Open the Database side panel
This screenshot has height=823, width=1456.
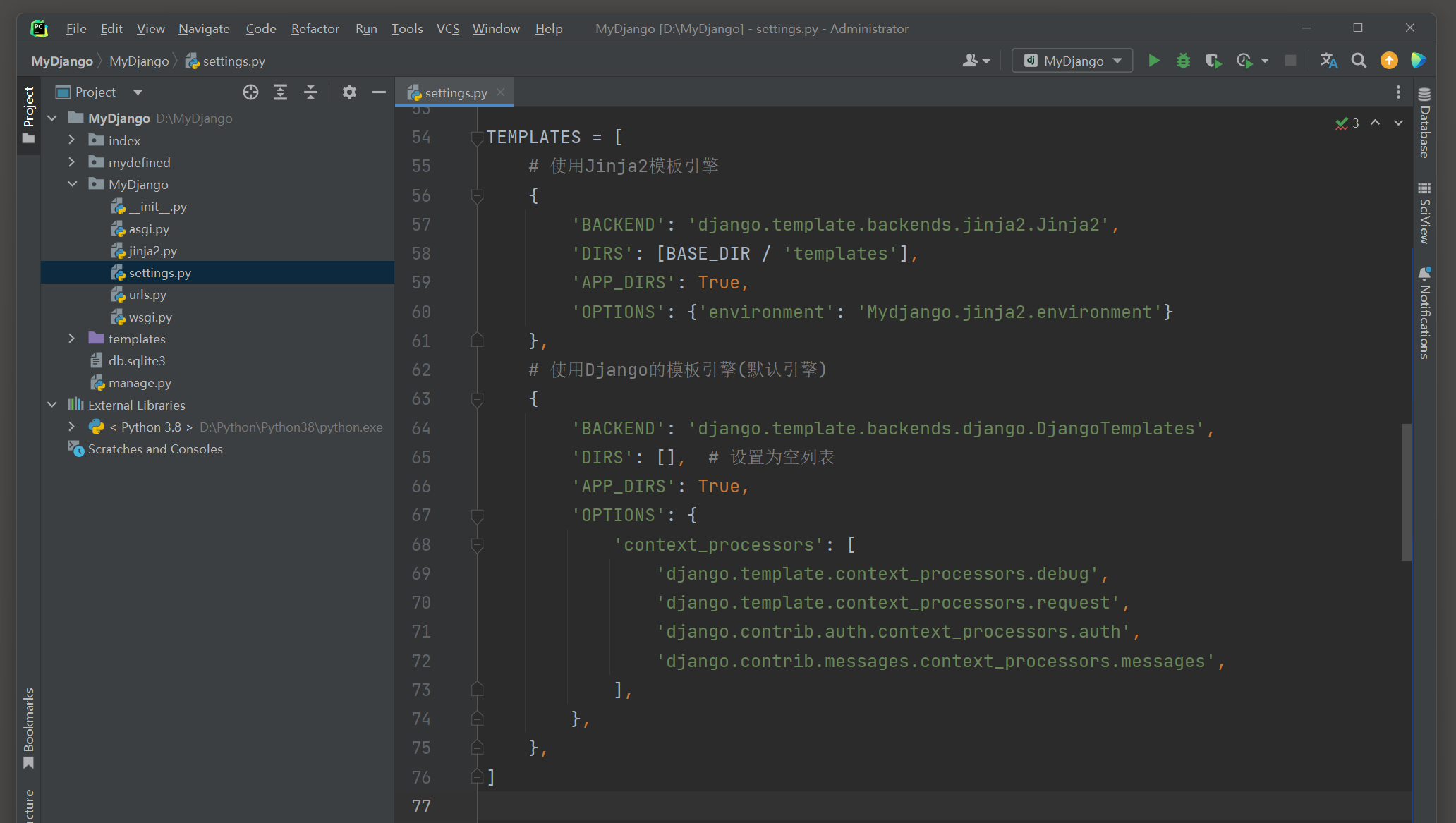click(x=1424, y=123)
